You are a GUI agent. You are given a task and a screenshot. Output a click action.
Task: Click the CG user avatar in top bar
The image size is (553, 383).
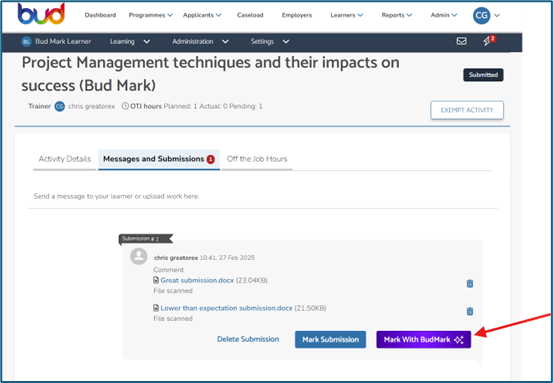click(x=481, y=16)
